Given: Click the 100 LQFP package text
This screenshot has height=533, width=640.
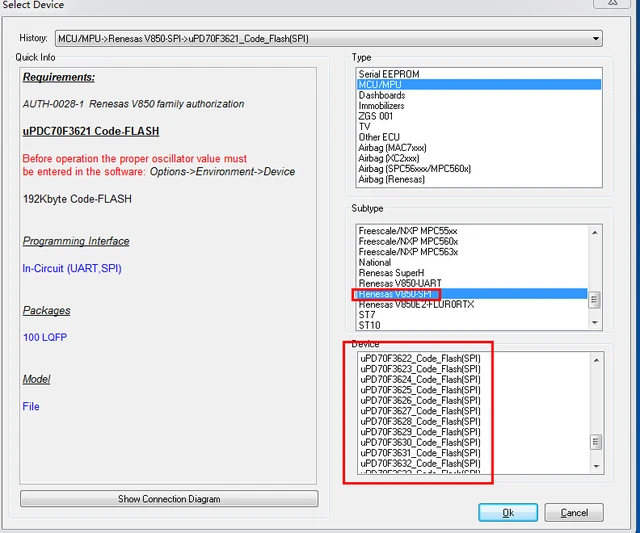Looking at the screenshot, I should (45, 338).
